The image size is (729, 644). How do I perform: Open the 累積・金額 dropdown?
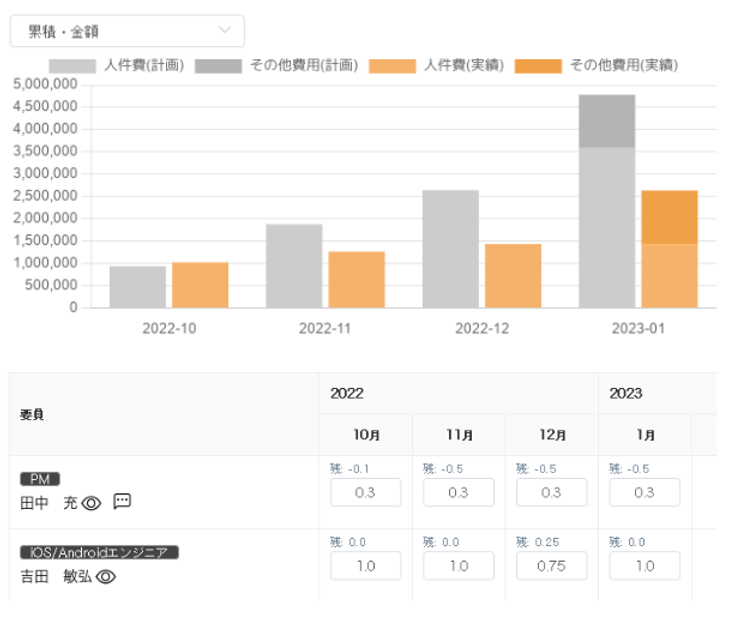tap(127, 31)
